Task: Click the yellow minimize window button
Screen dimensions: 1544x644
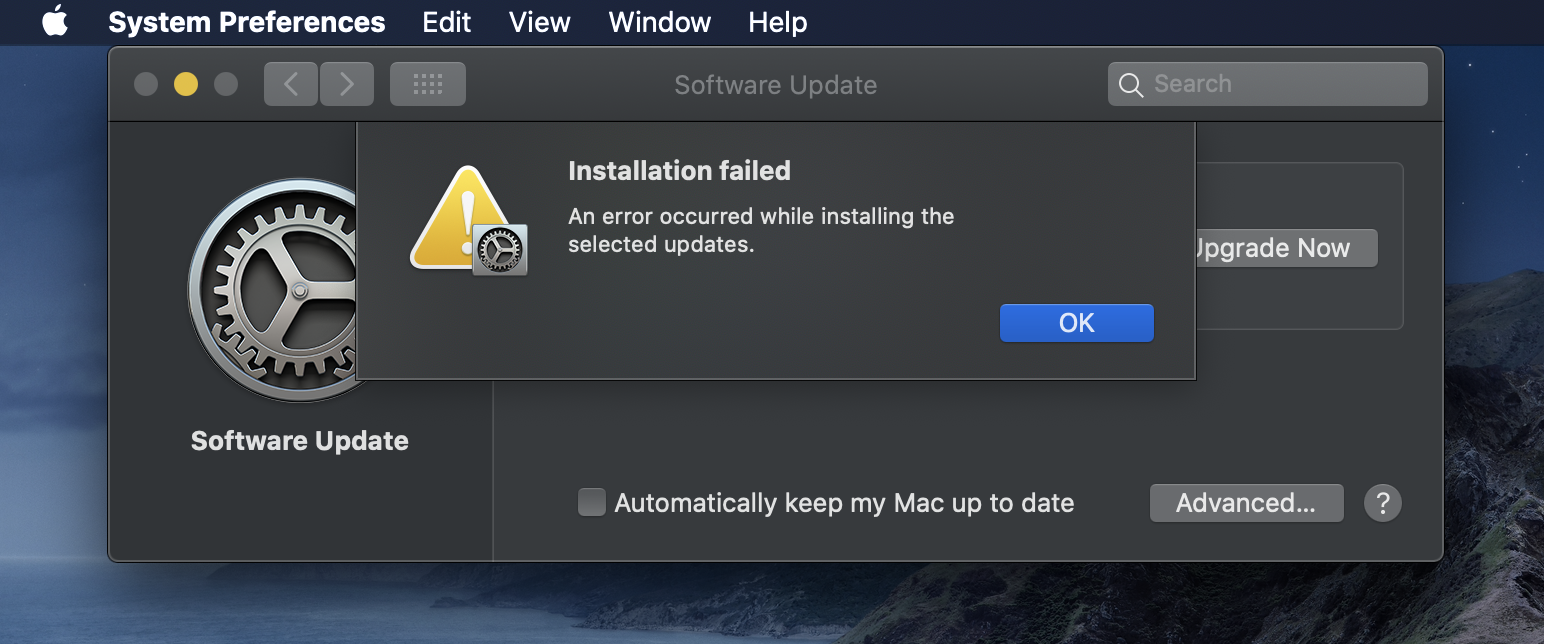Action: pos(186,84)
